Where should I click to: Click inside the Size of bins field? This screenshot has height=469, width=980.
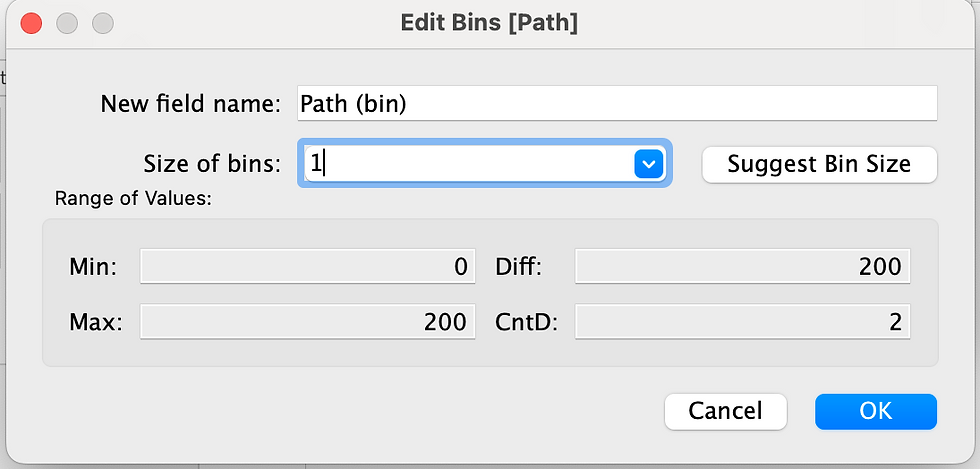pyautogui.click(x=469, y=164)
